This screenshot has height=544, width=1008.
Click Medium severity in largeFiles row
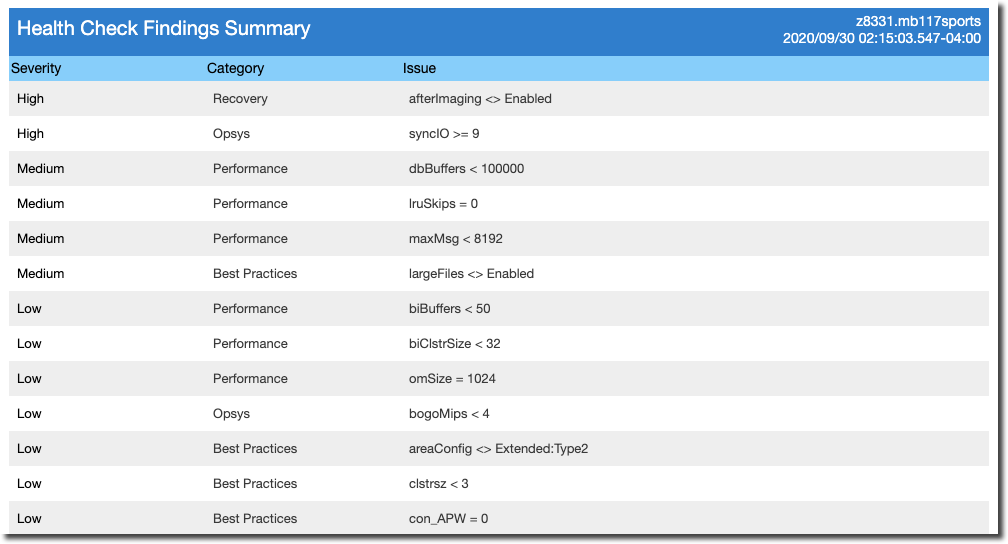(40, 273)
